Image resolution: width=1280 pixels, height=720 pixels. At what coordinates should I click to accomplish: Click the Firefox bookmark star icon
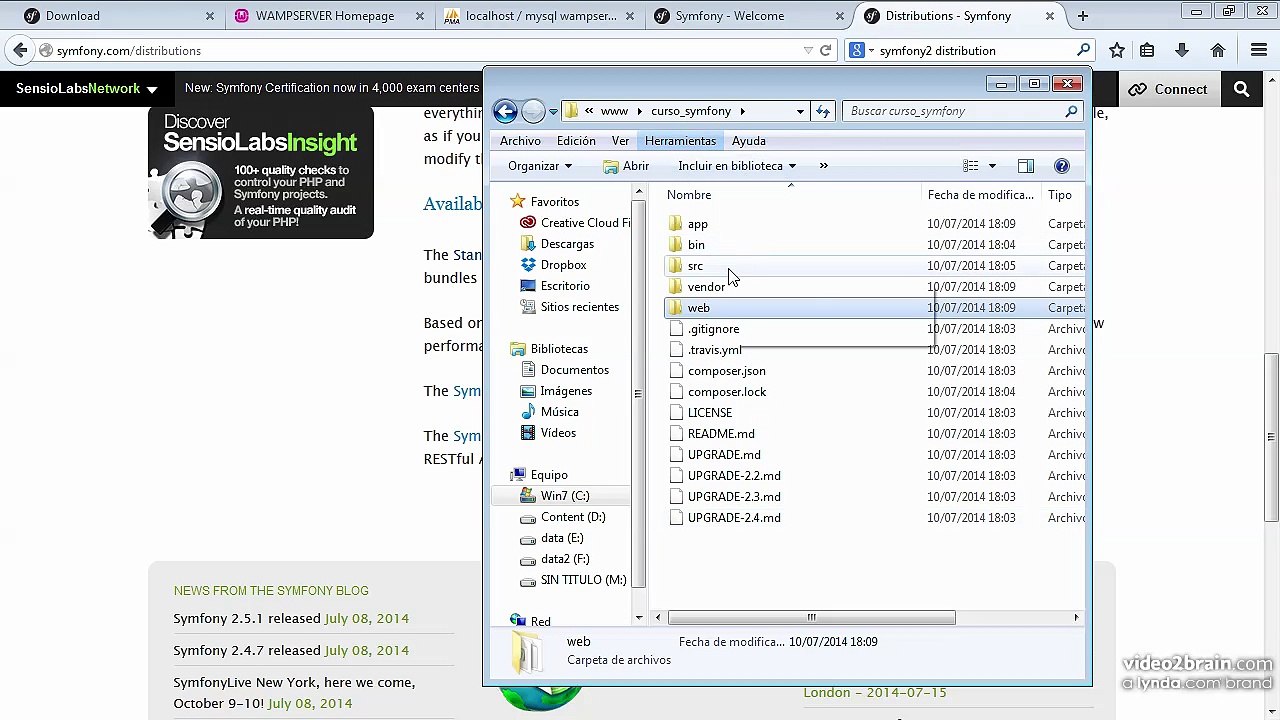tap(1117, 50)
